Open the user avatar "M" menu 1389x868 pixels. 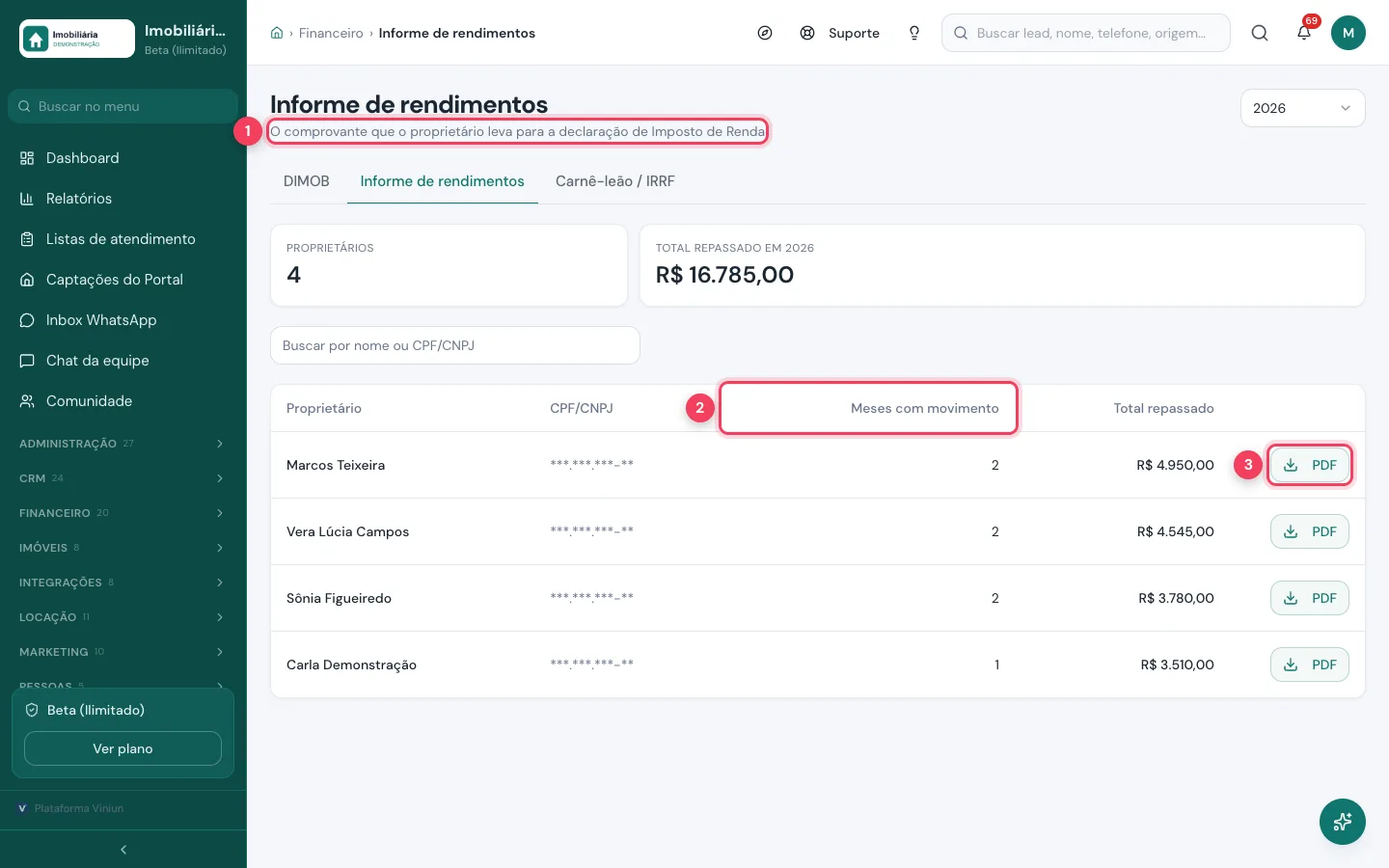click(x=1348, y=33)
